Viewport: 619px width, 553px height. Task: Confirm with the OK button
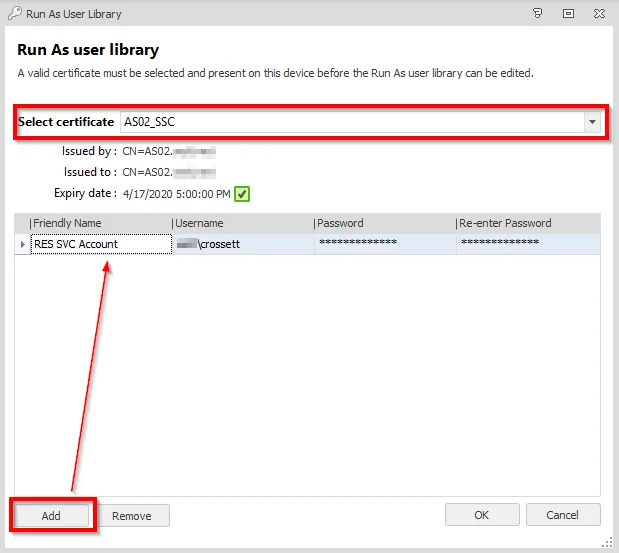(482, 515)
